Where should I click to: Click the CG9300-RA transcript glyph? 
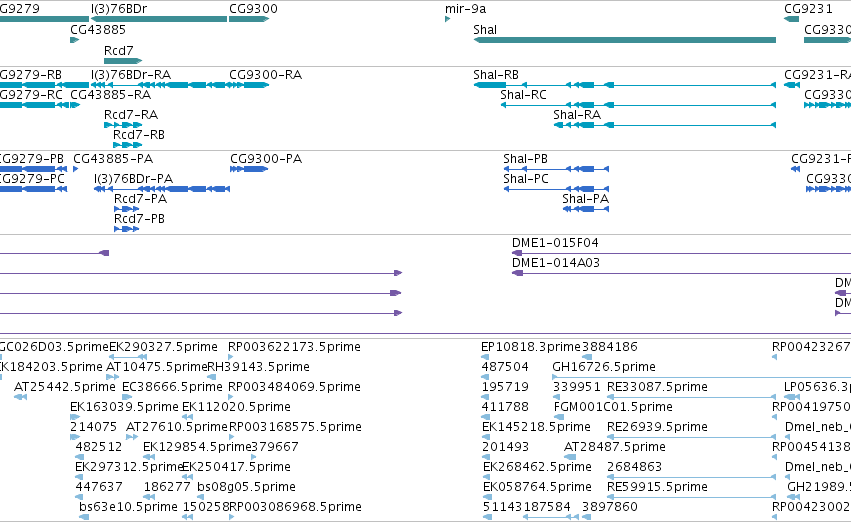click(249, 85)
